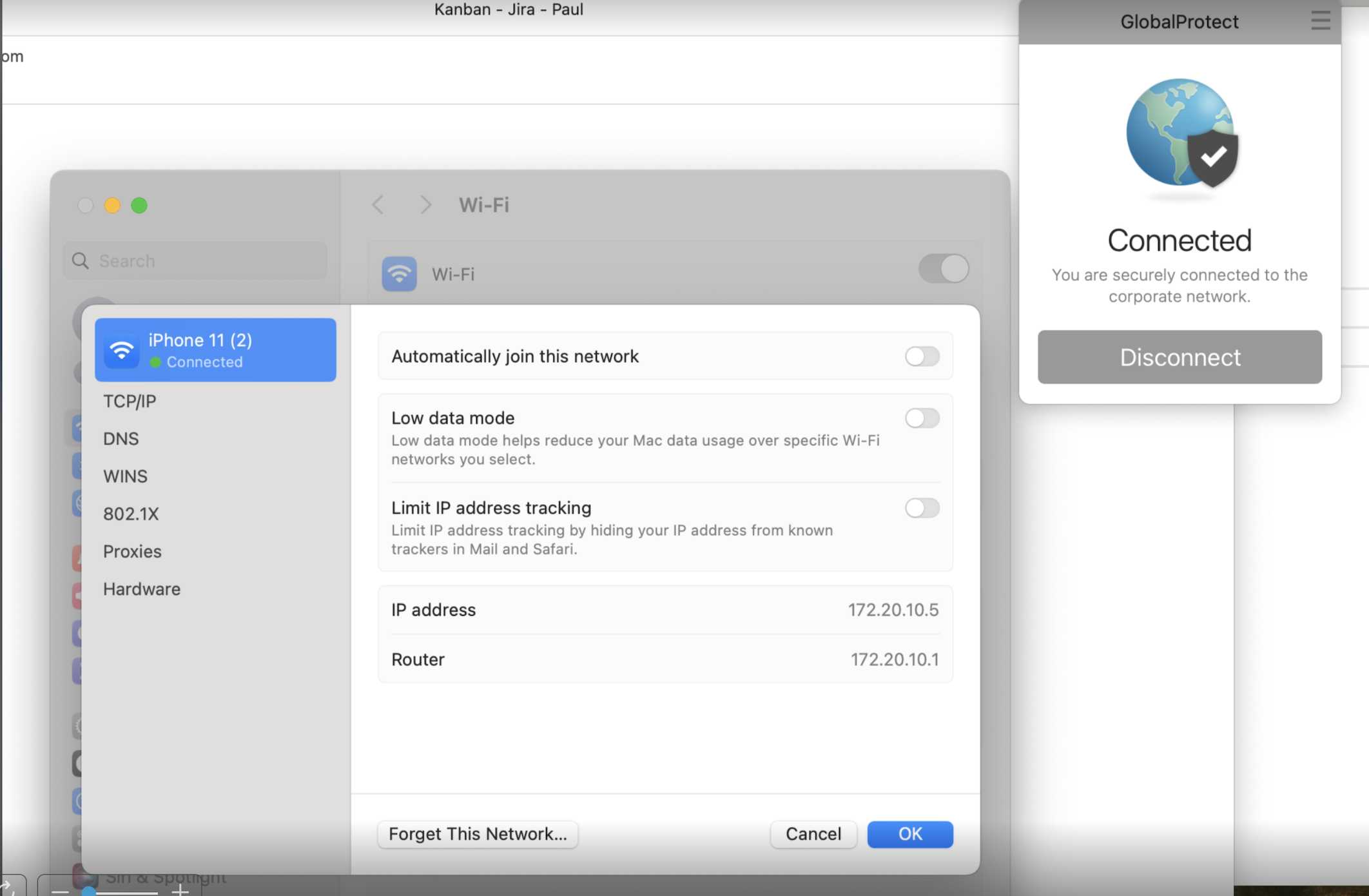
Task: Click the GlobalProtect globe shield icon
Action: 1181,133
